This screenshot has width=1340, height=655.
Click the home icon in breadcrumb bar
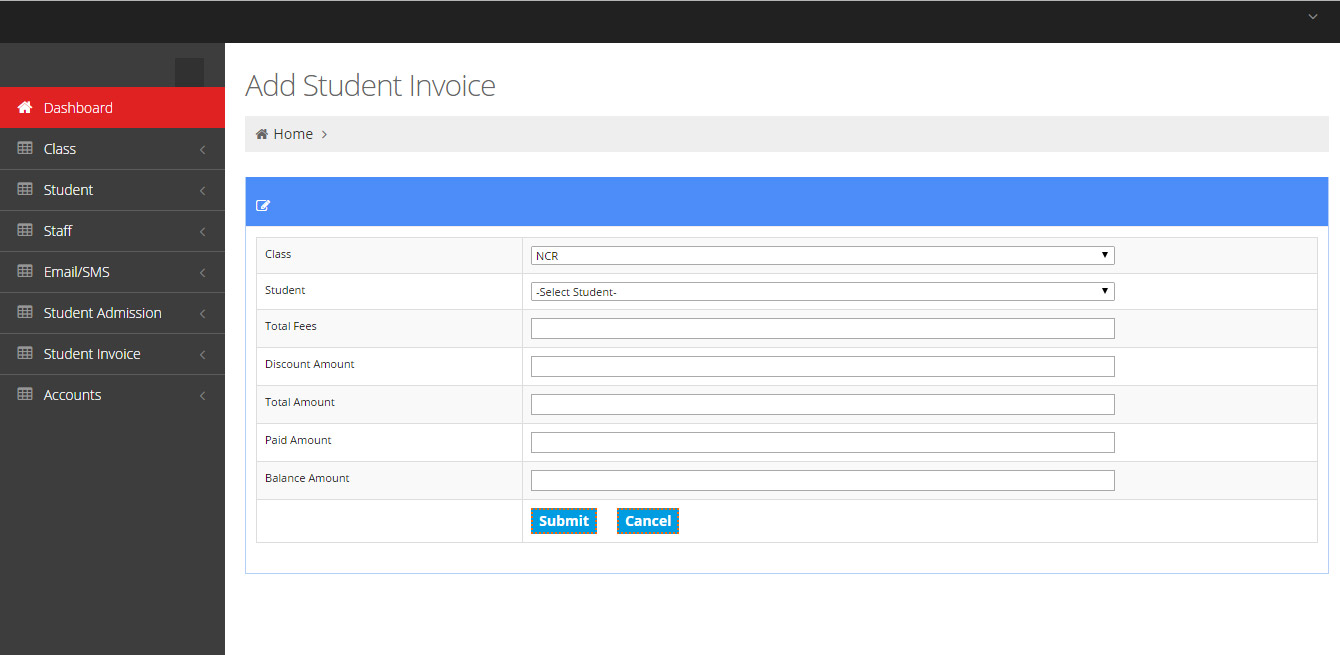262,134
